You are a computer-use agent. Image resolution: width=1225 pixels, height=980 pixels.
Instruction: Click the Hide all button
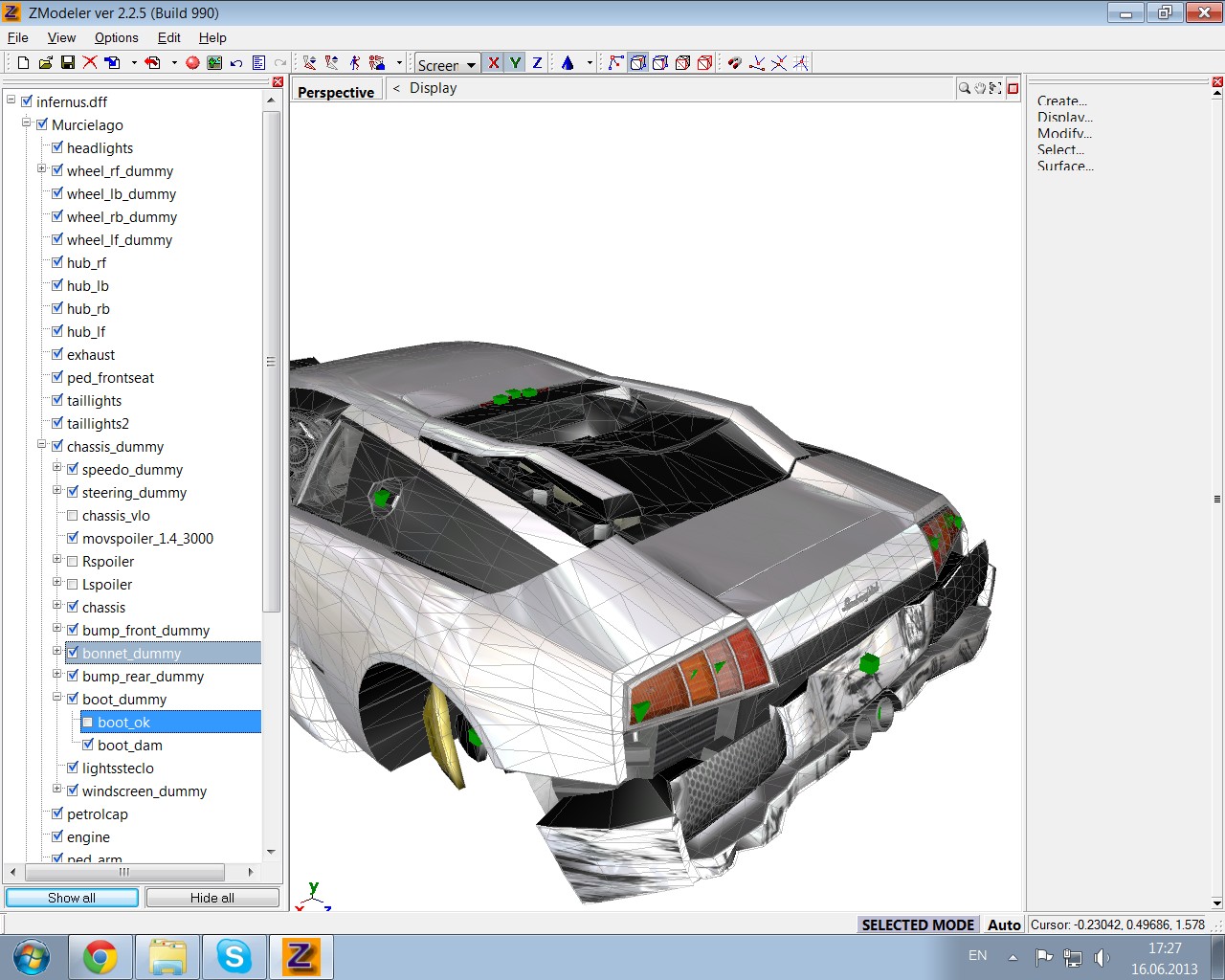click(x=212, y=898)
